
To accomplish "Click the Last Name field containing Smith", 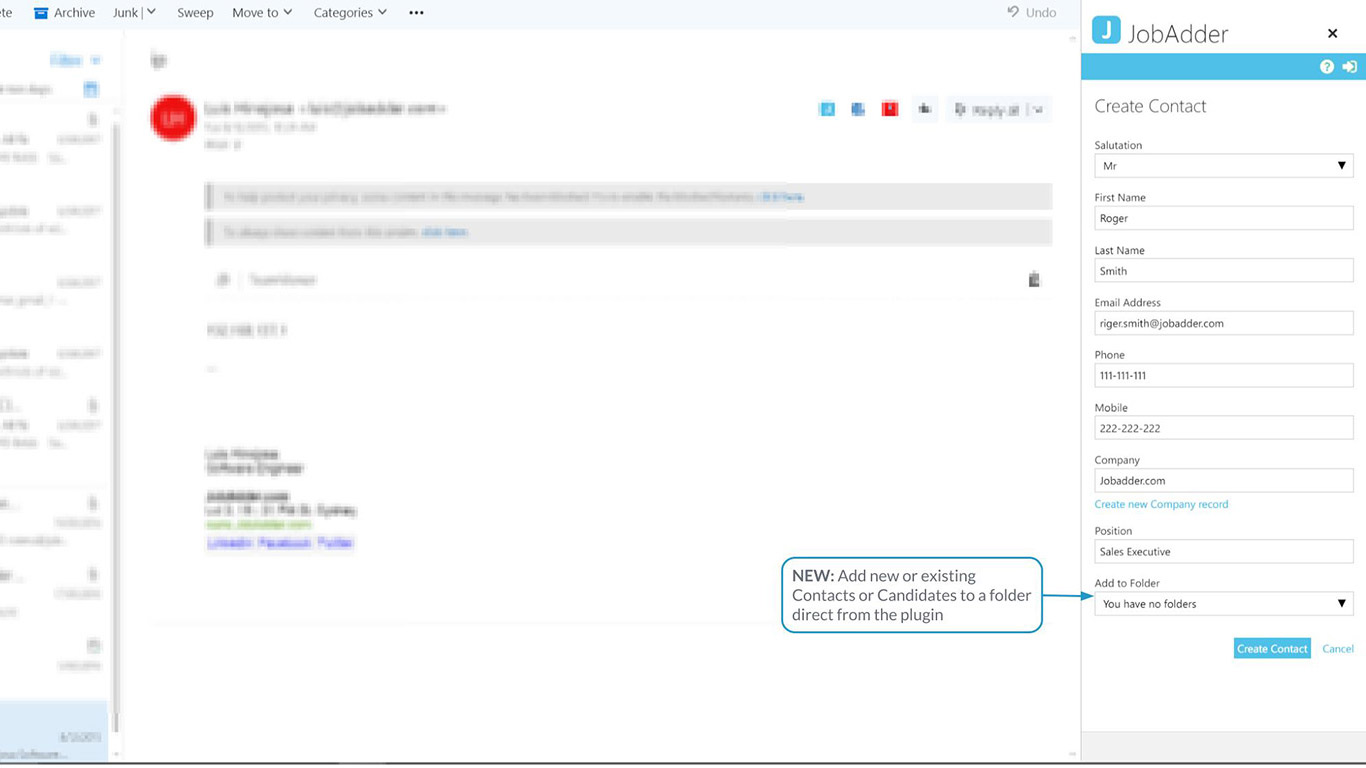I will coord(1224,271).
